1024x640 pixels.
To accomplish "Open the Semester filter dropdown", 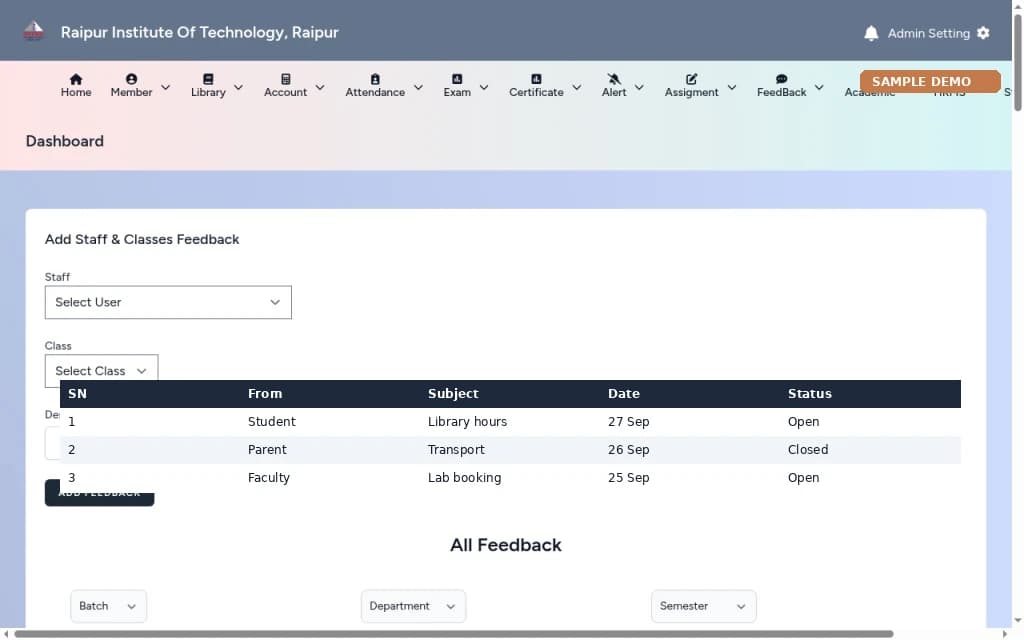I will pos(703,606).
